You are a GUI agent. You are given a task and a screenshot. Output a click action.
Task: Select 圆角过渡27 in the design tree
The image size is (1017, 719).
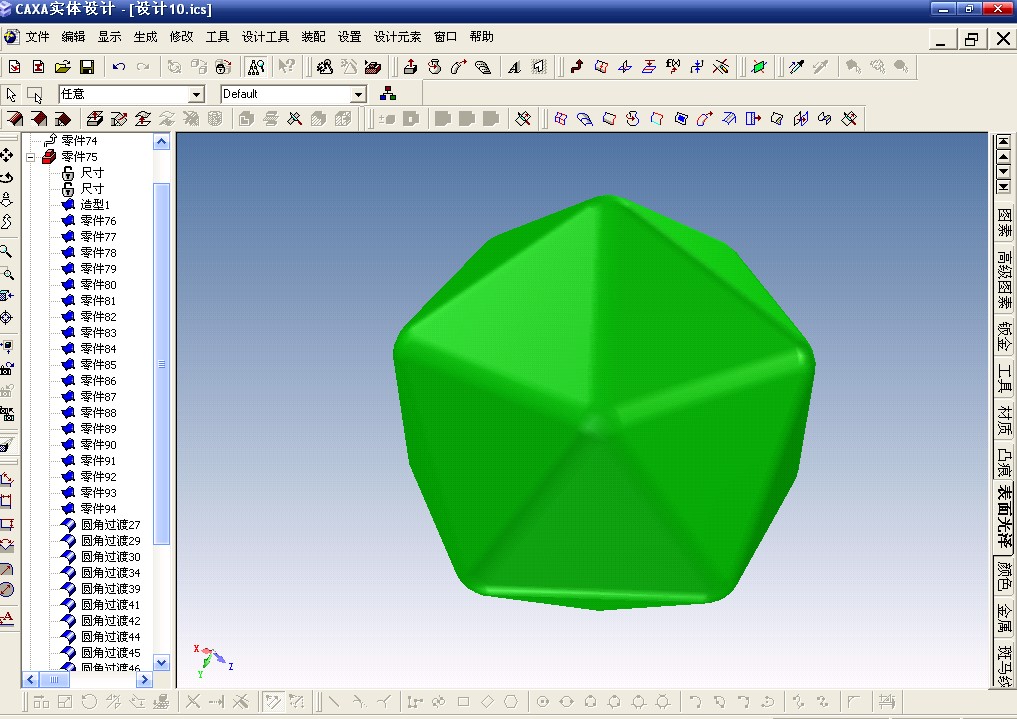click(110, 525)
